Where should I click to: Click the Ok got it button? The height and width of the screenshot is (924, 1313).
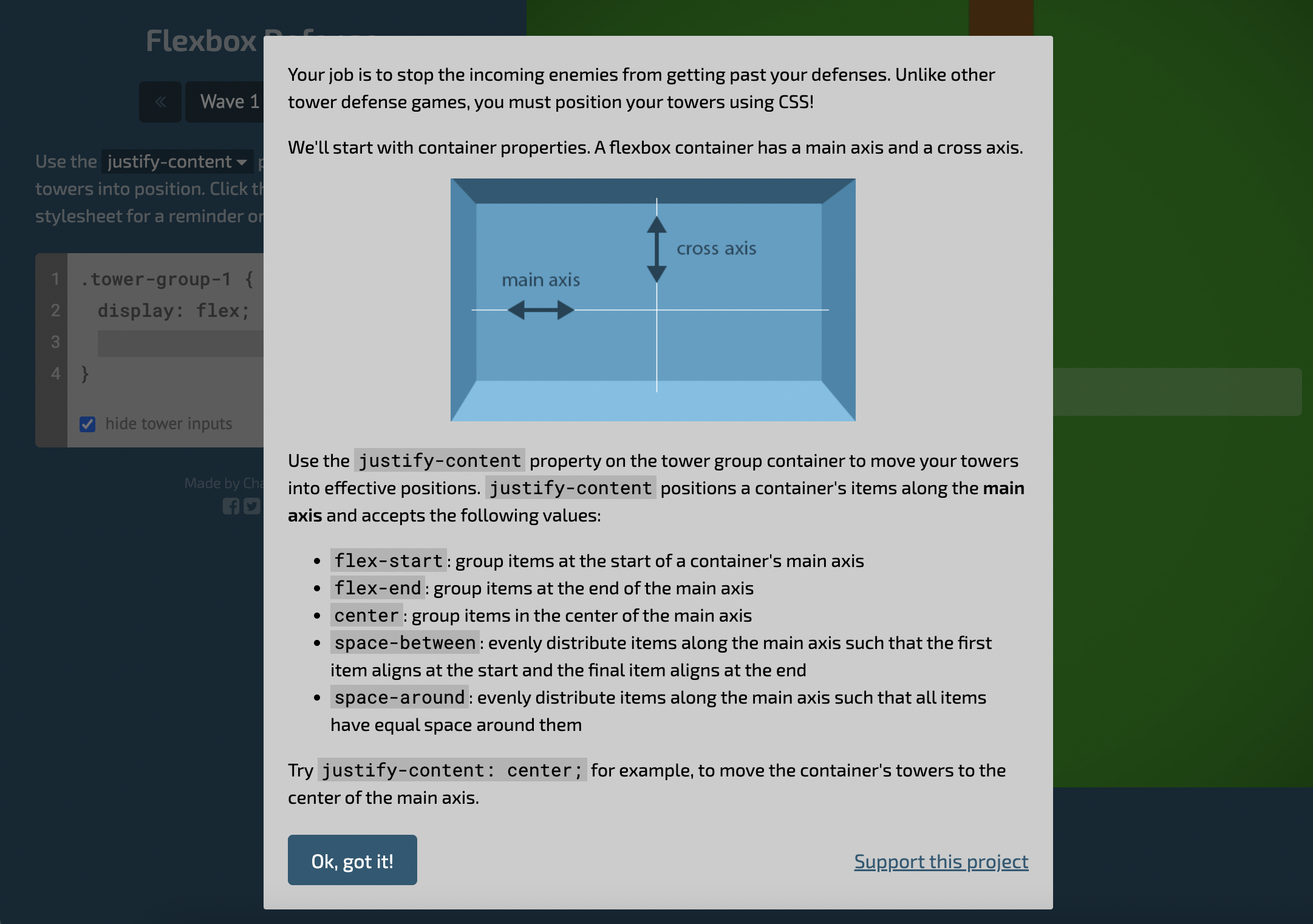(x=352, y=859)
